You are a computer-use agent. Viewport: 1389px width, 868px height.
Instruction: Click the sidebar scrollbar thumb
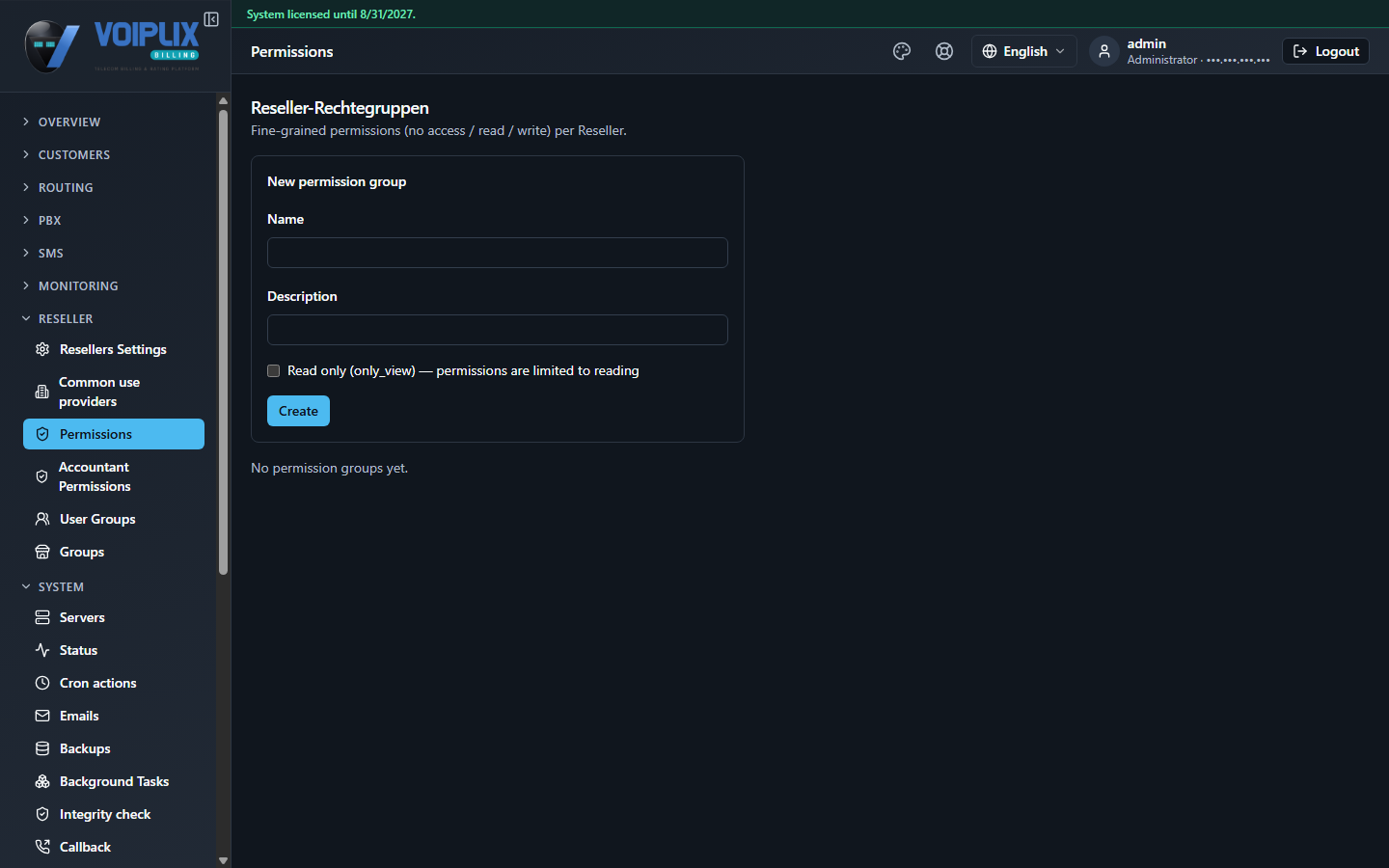[223, 342]
